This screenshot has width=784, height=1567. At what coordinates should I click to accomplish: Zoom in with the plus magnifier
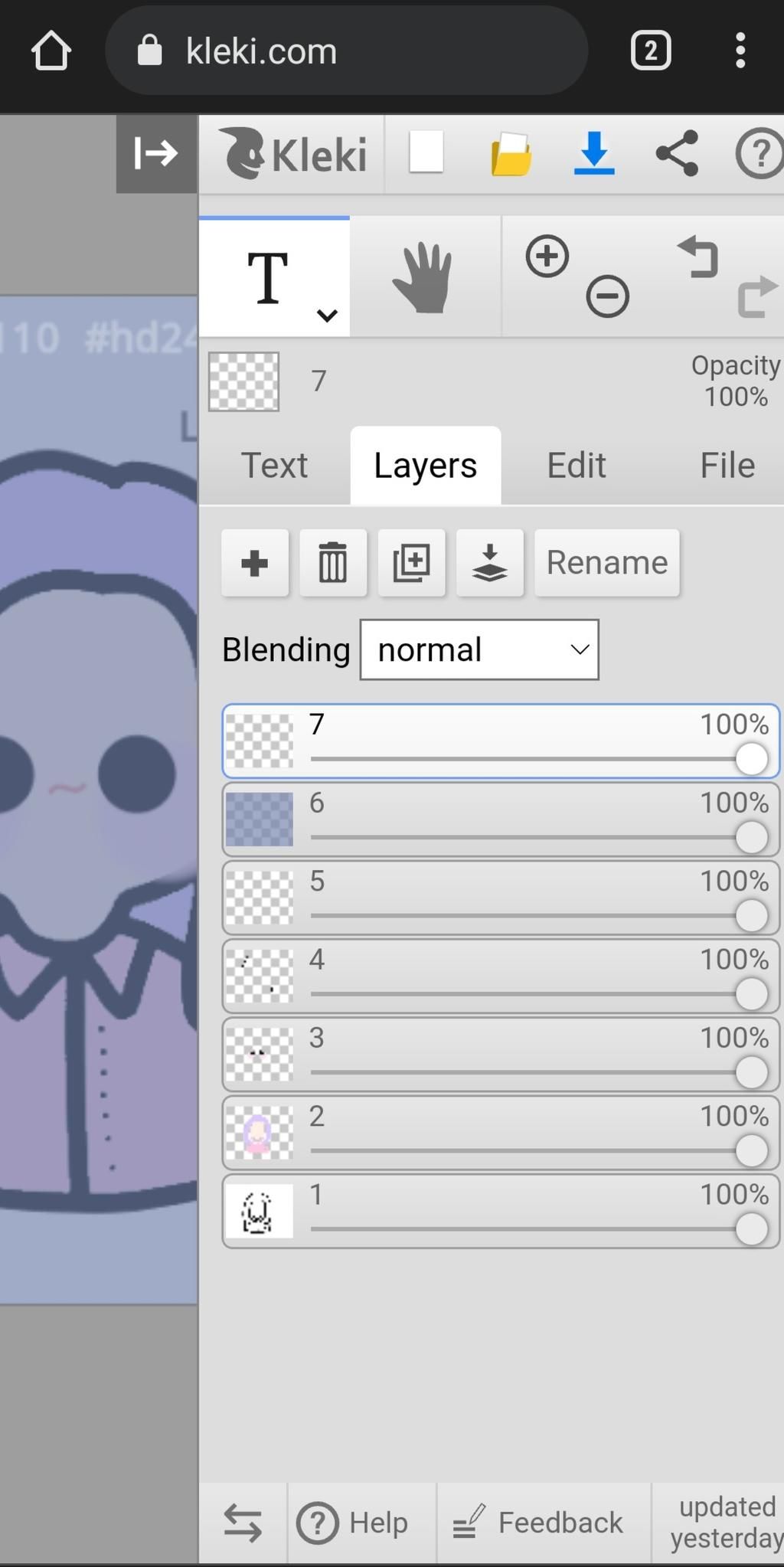click(547, 257)
